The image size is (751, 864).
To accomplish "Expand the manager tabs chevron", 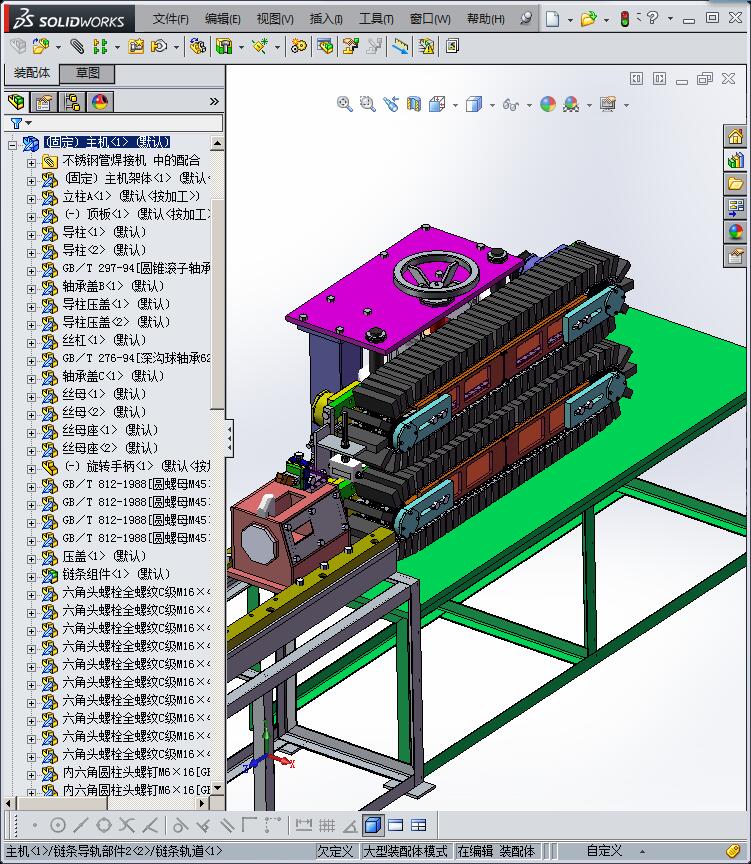I will coord(214,101).
